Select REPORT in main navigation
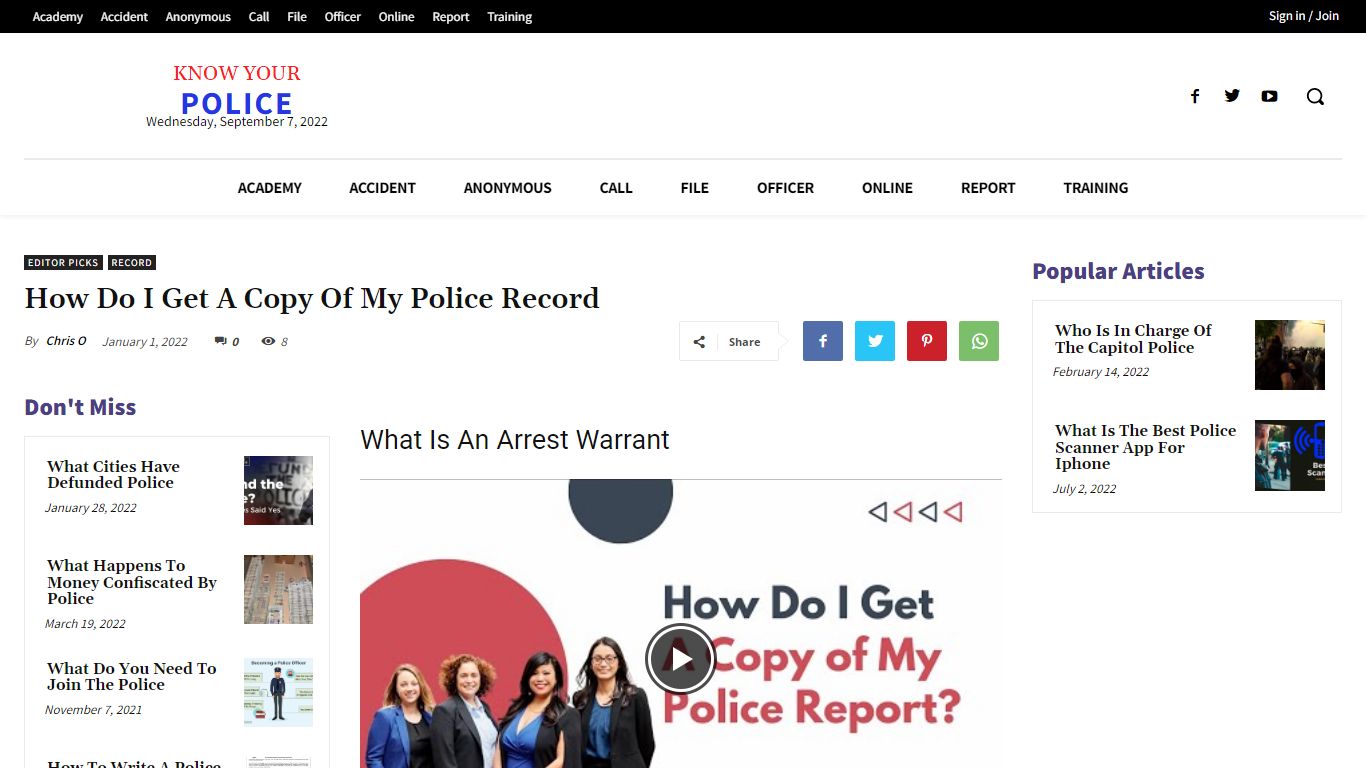1366x768 pixels. pyautogui.click(x=988, y=188)
